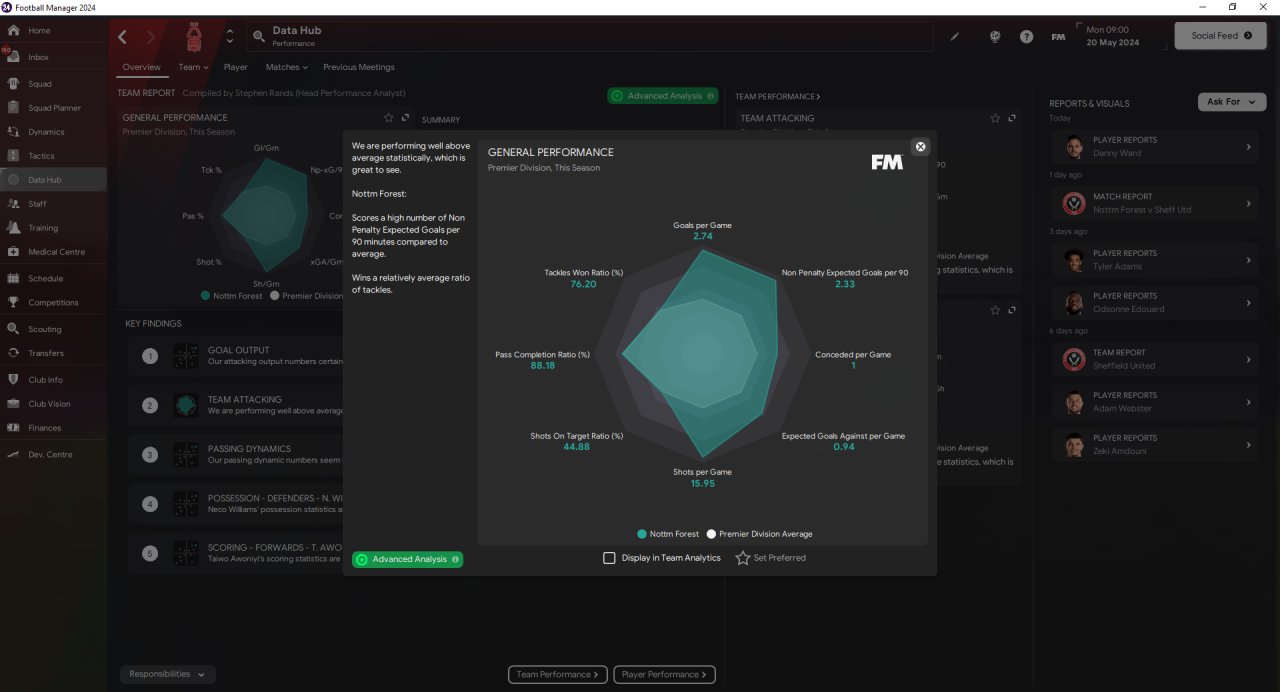Viewport: 1280px width, 692px height.
Task: Star the Team Attacking card
Action: coord(995,118)
